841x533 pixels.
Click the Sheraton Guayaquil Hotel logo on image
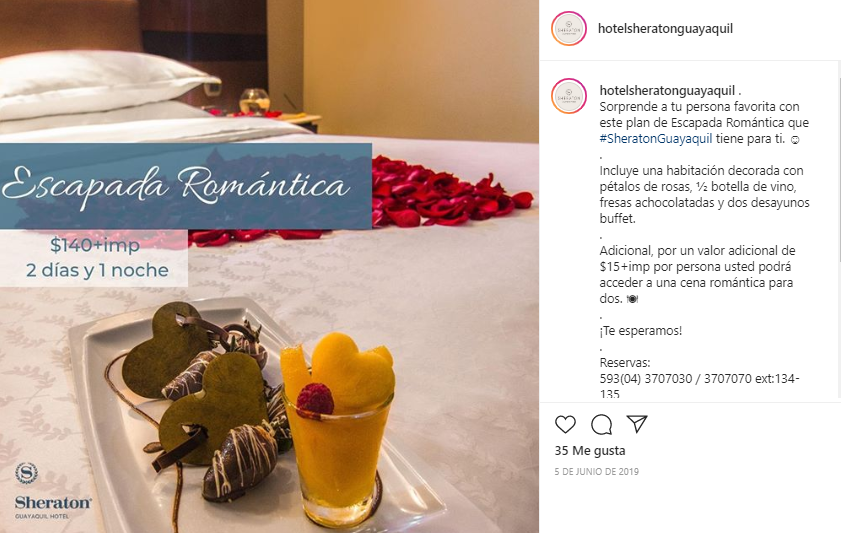(x=53, y=490)
